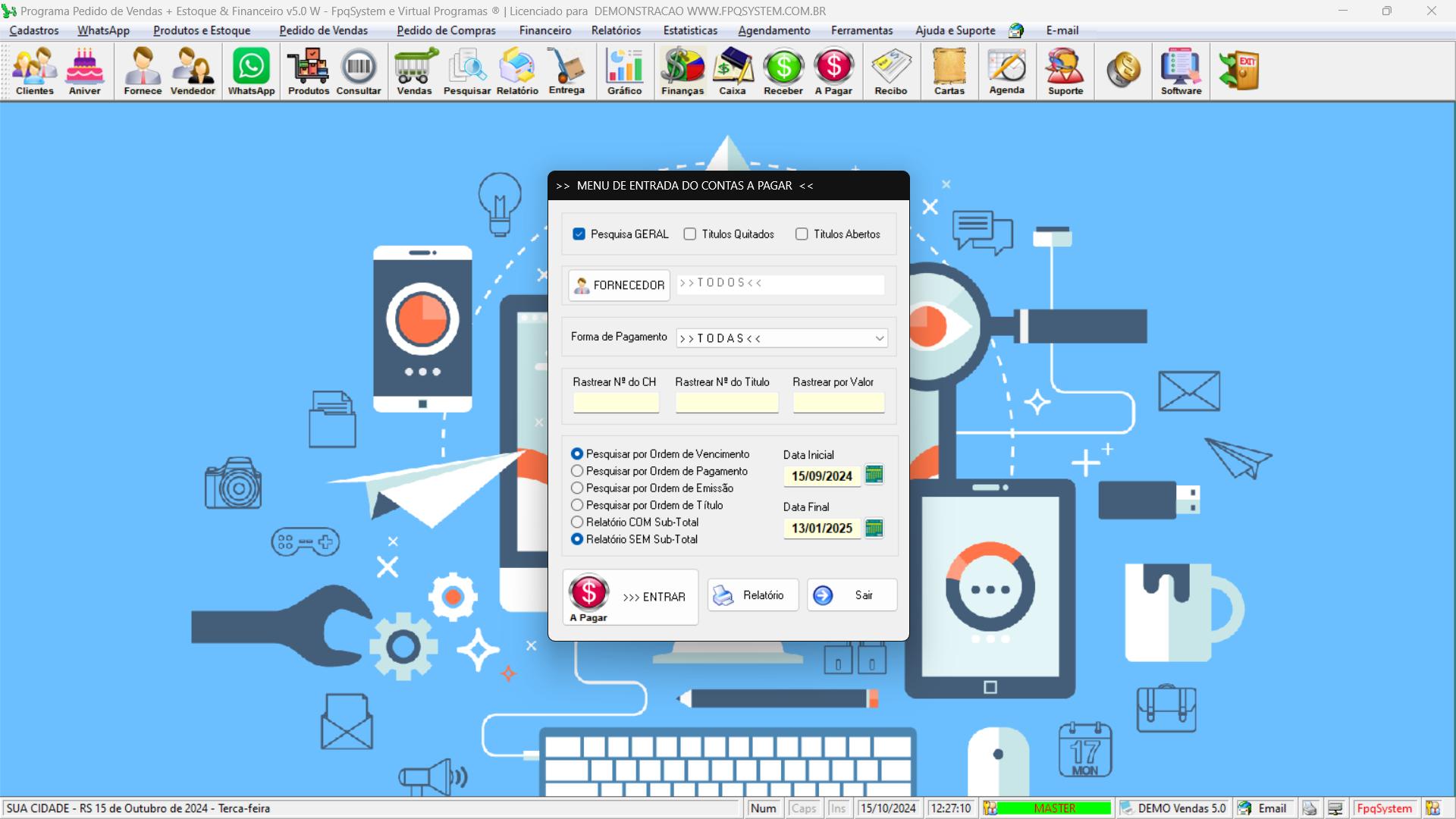The image size is (1456, 819).
Task: Click the Rastrear por Valor field
Action: pos(839,403)
